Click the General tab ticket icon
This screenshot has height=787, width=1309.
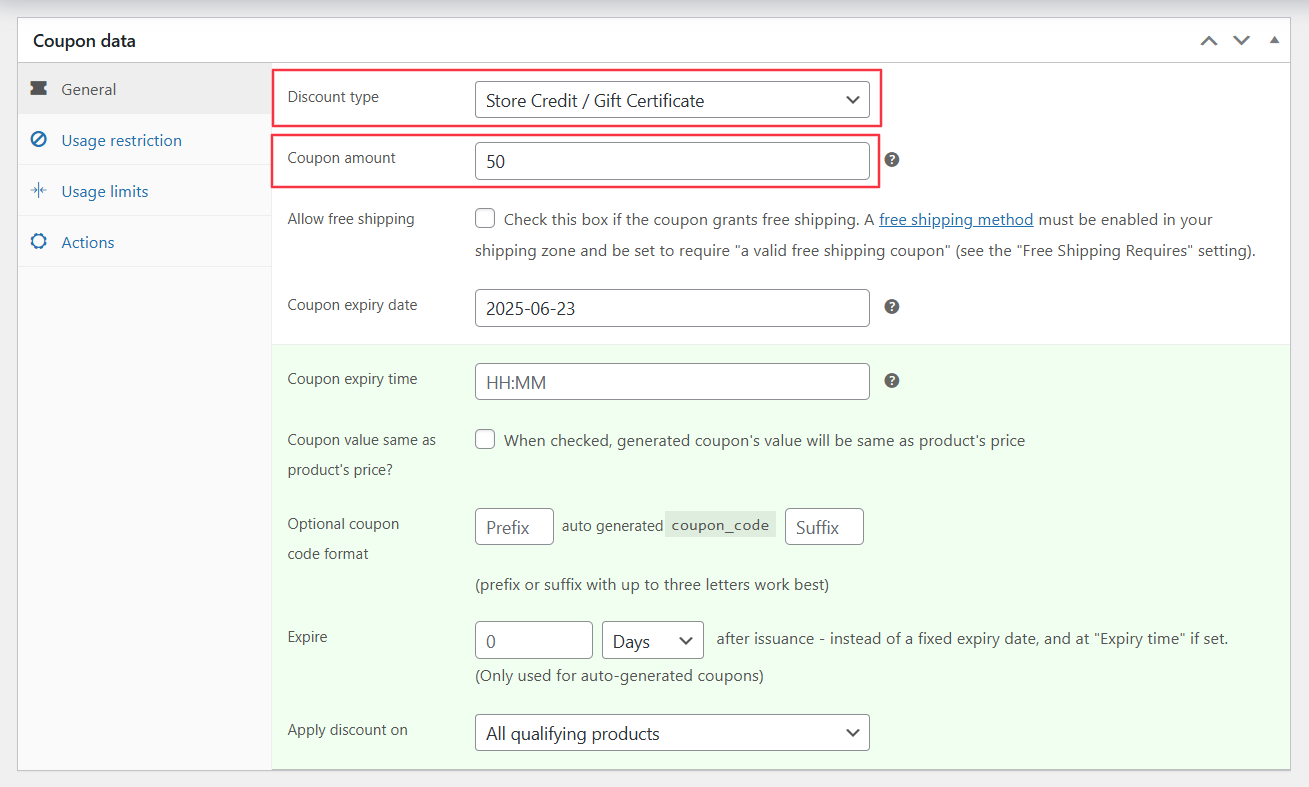[39, 89]
